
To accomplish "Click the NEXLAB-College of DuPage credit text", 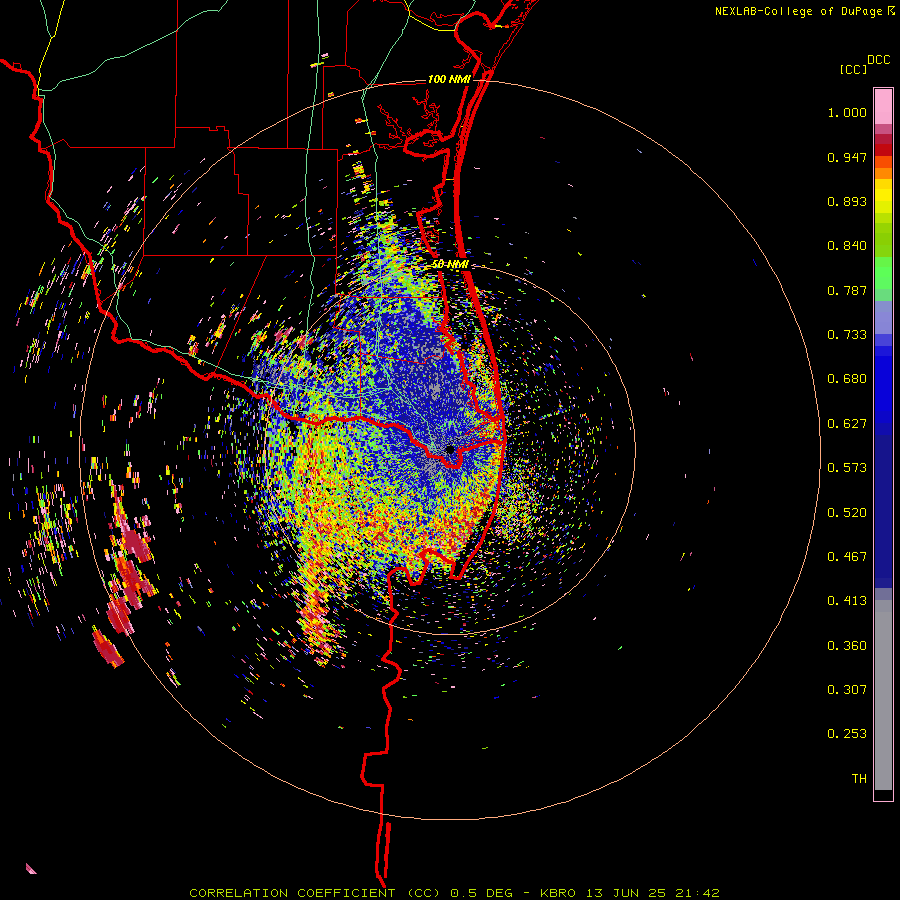I will [x=798, y=11].
